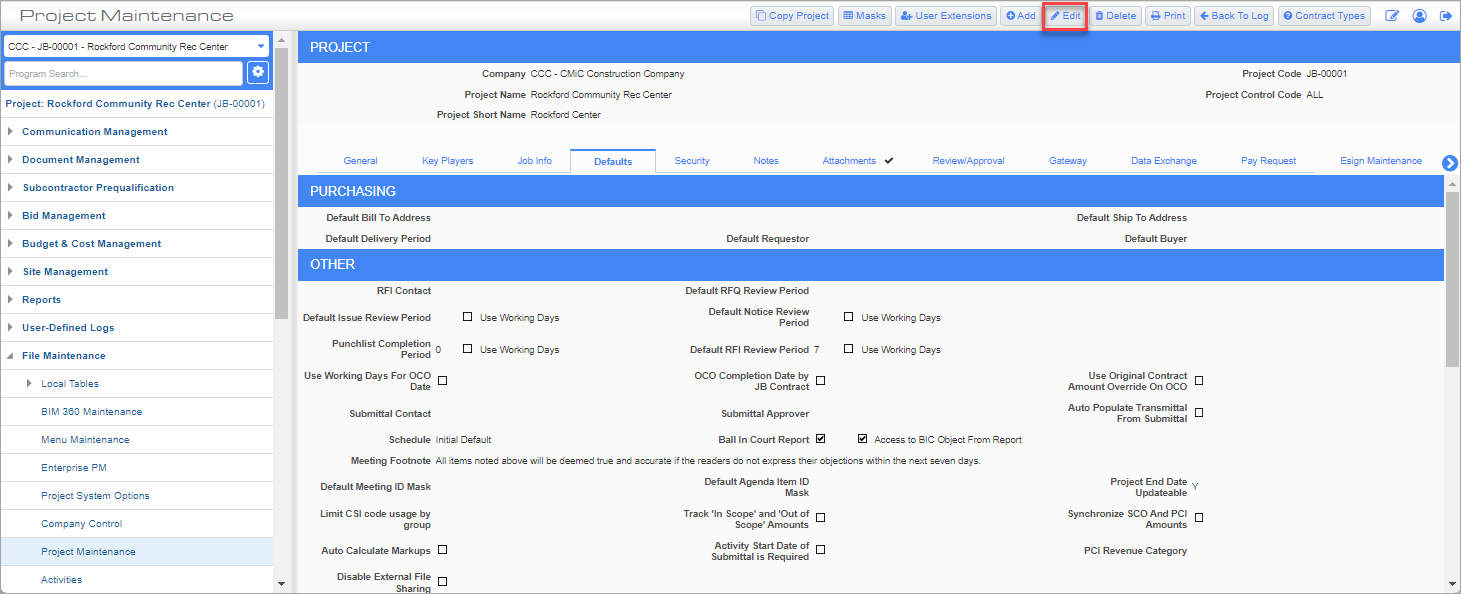Print the project record
This screenshot has height=594, width=1461.
[x=1167, y=16]
